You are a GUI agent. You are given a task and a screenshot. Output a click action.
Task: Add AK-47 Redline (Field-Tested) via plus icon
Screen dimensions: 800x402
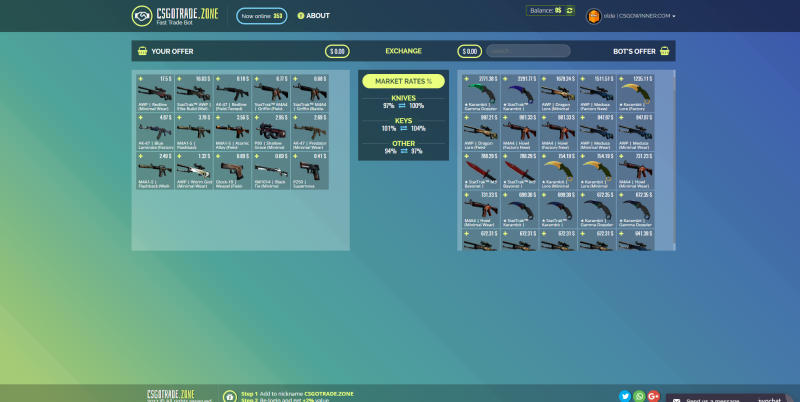(x=218, y=79)
